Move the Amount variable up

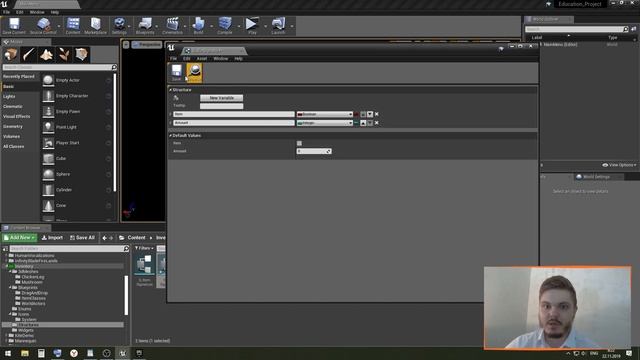click(363, 123)
